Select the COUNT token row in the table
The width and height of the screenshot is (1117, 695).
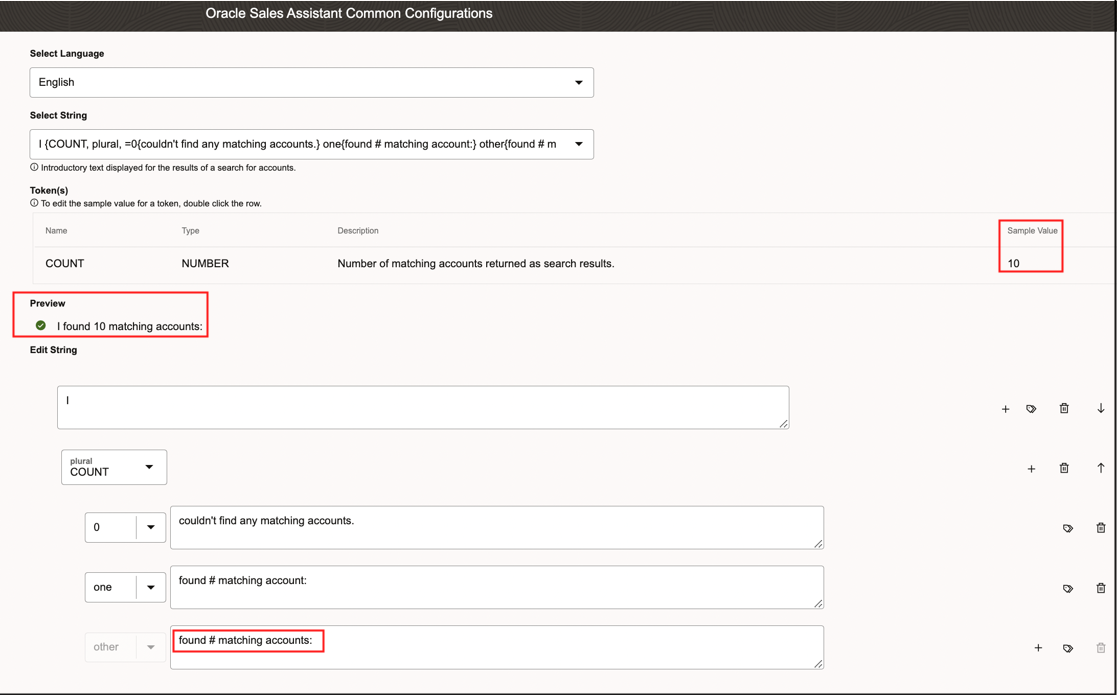(574, 263)
